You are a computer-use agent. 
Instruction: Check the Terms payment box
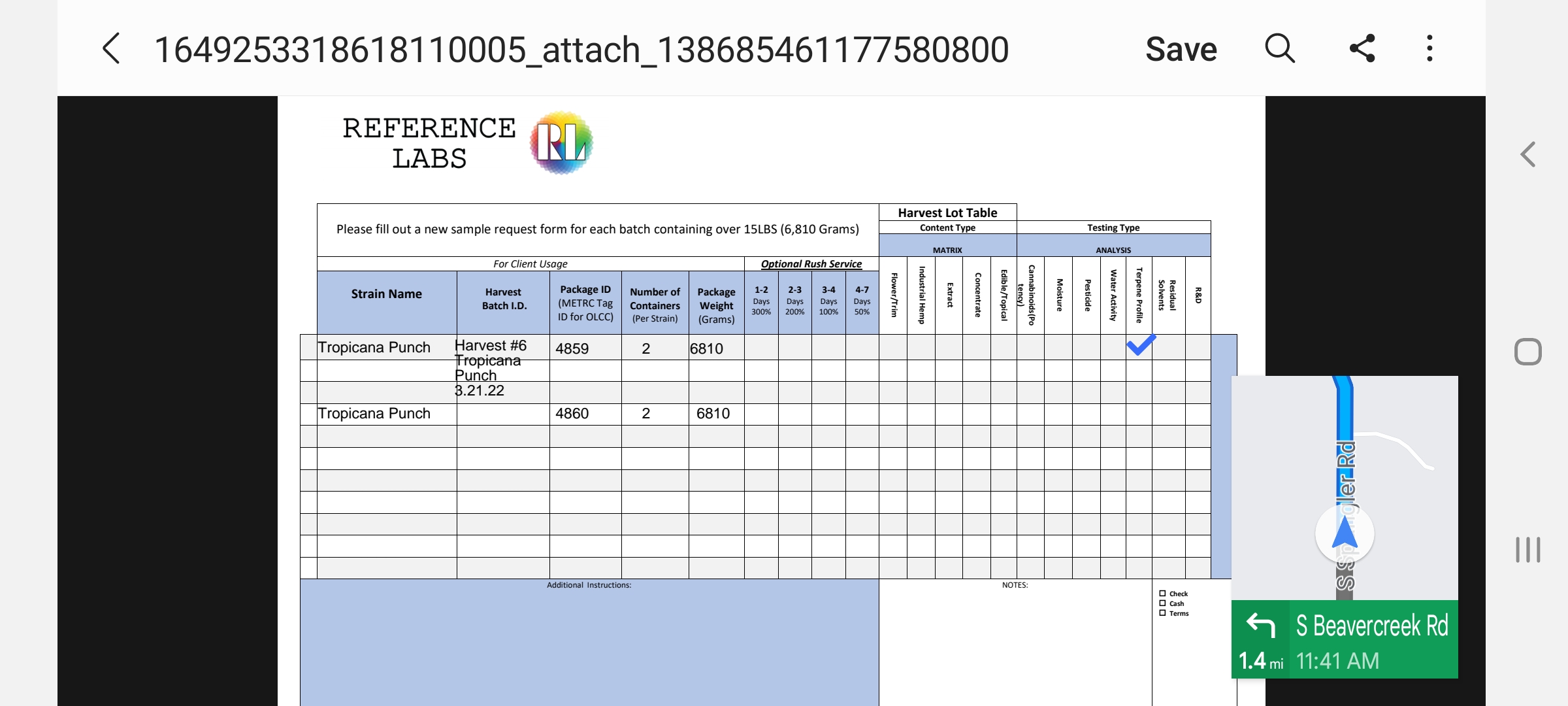click(x=1162, y=613)
